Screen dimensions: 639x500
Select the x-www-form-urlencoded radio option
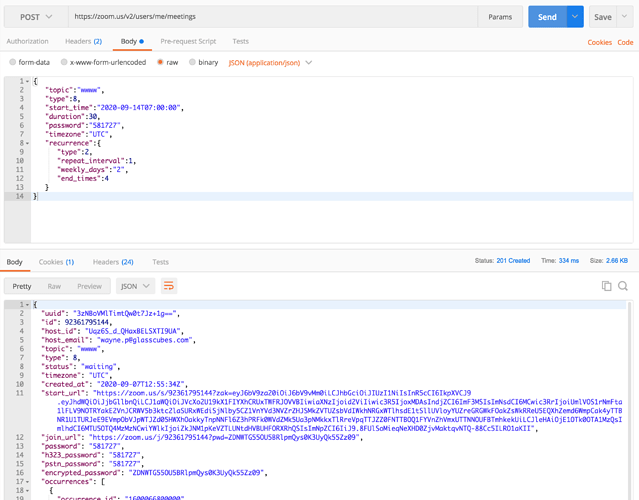tap(64, 62)
